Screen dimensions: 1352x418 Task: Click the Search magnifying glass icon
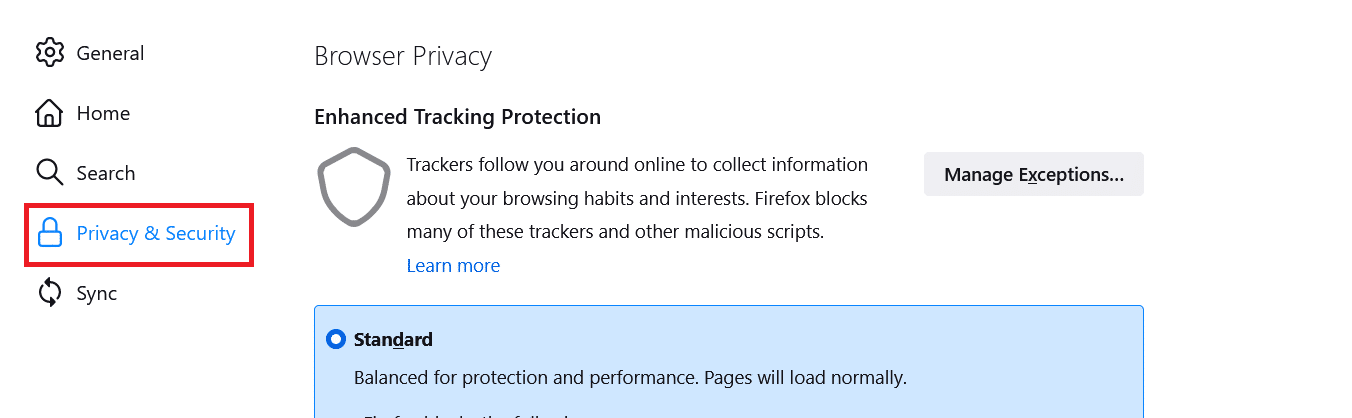(x=50, y=173)
